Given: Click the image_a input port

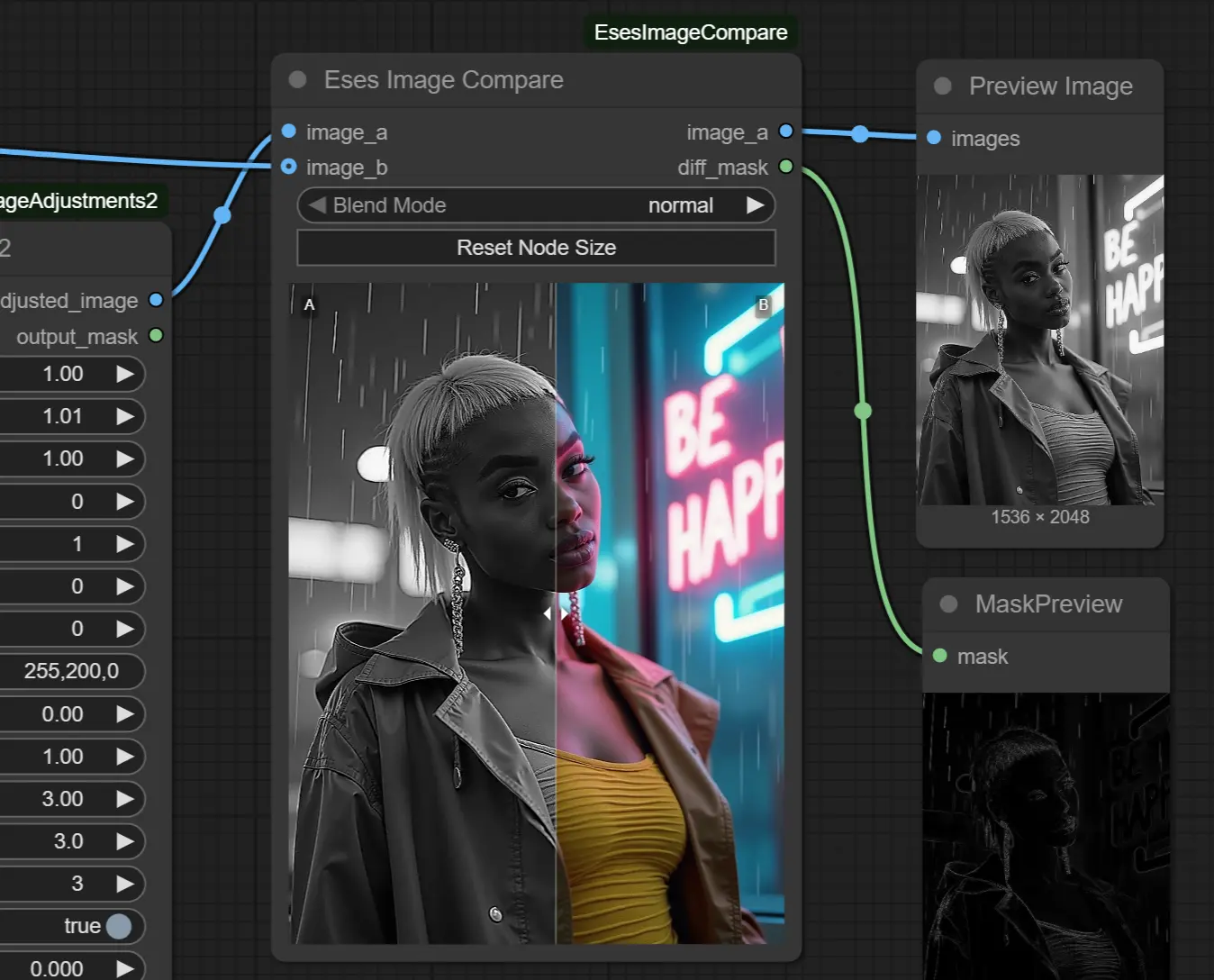Looking at the screenshot, I should 289,132.
